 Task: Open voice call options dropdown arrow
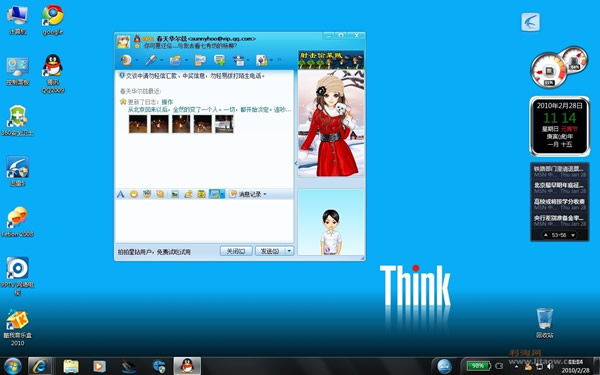(x=161, y=60)
